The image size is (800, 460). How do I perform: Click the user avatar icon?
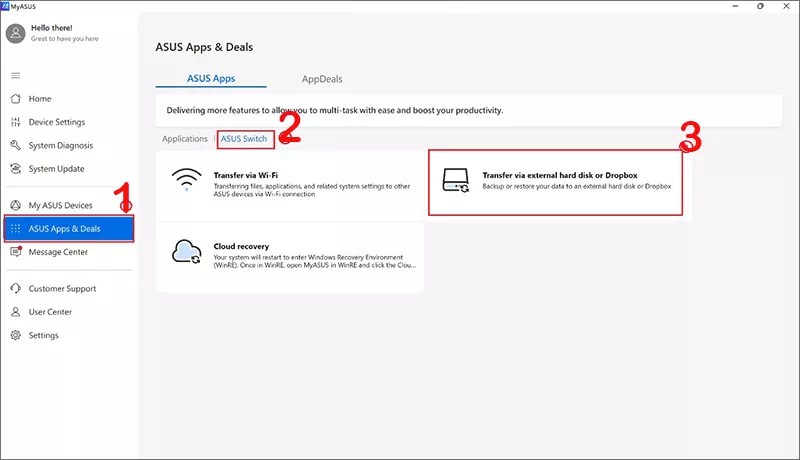(15, 33)
